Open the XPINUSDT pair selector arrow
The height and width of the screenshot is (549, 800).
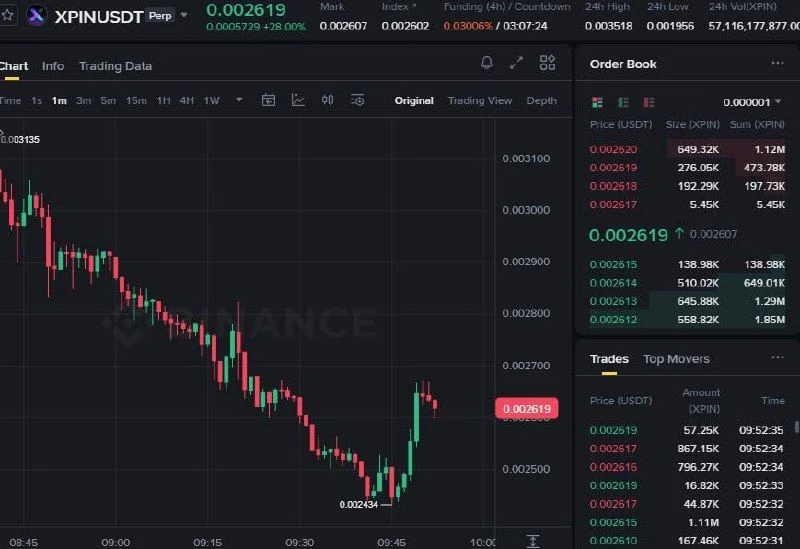[184, 15]
